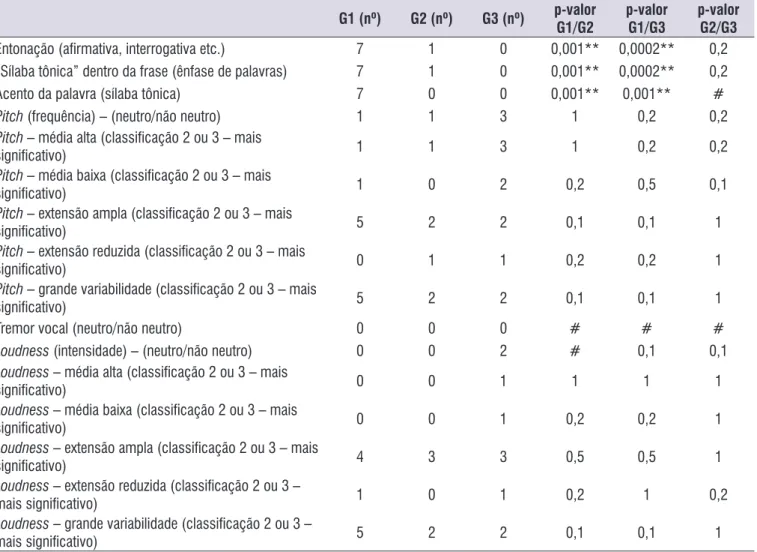Click Pitch (frequência) neutro row label
The image size is (757, 552).
tap(110, 116)
